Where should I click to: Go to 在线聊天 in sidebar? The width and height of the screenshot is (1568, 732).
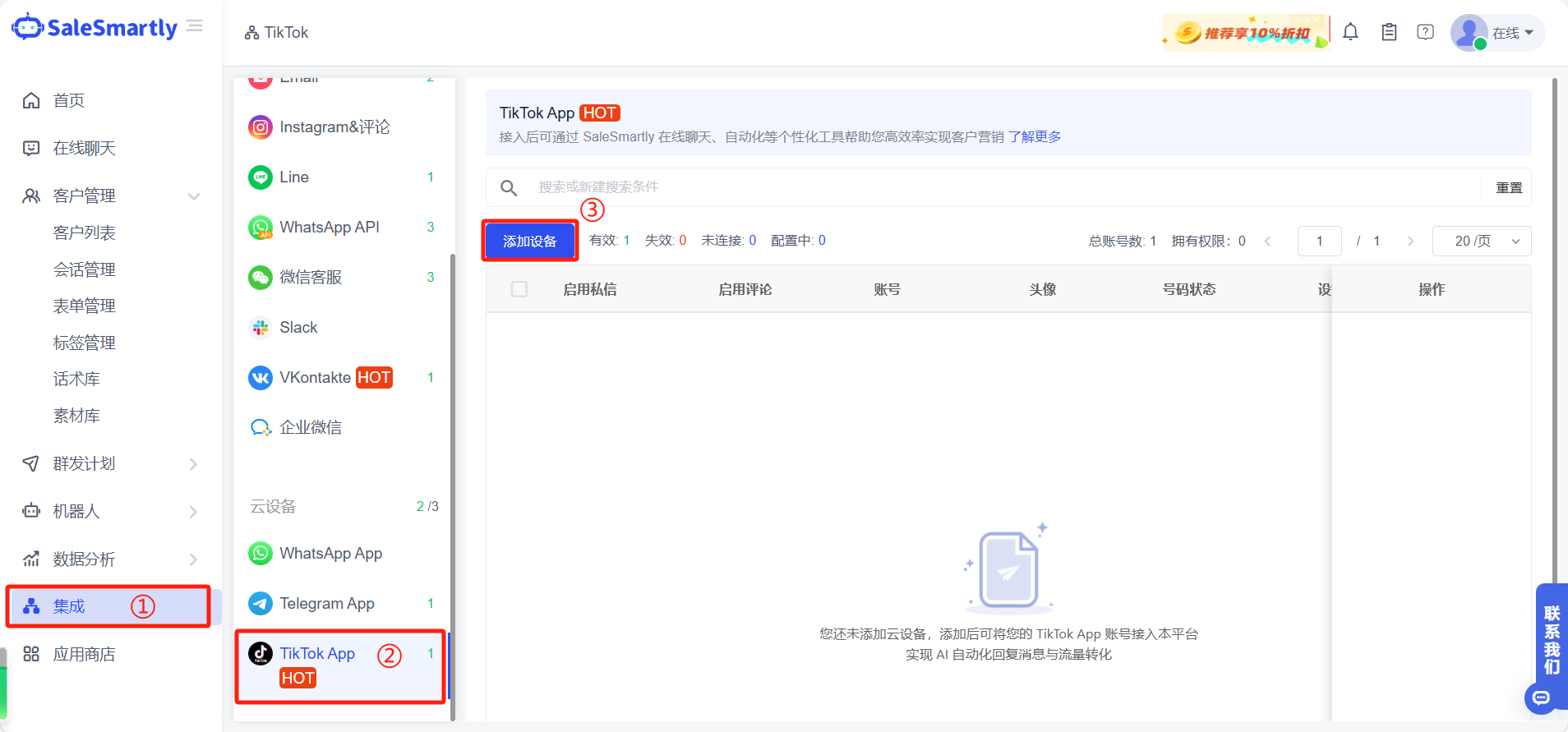84,149
